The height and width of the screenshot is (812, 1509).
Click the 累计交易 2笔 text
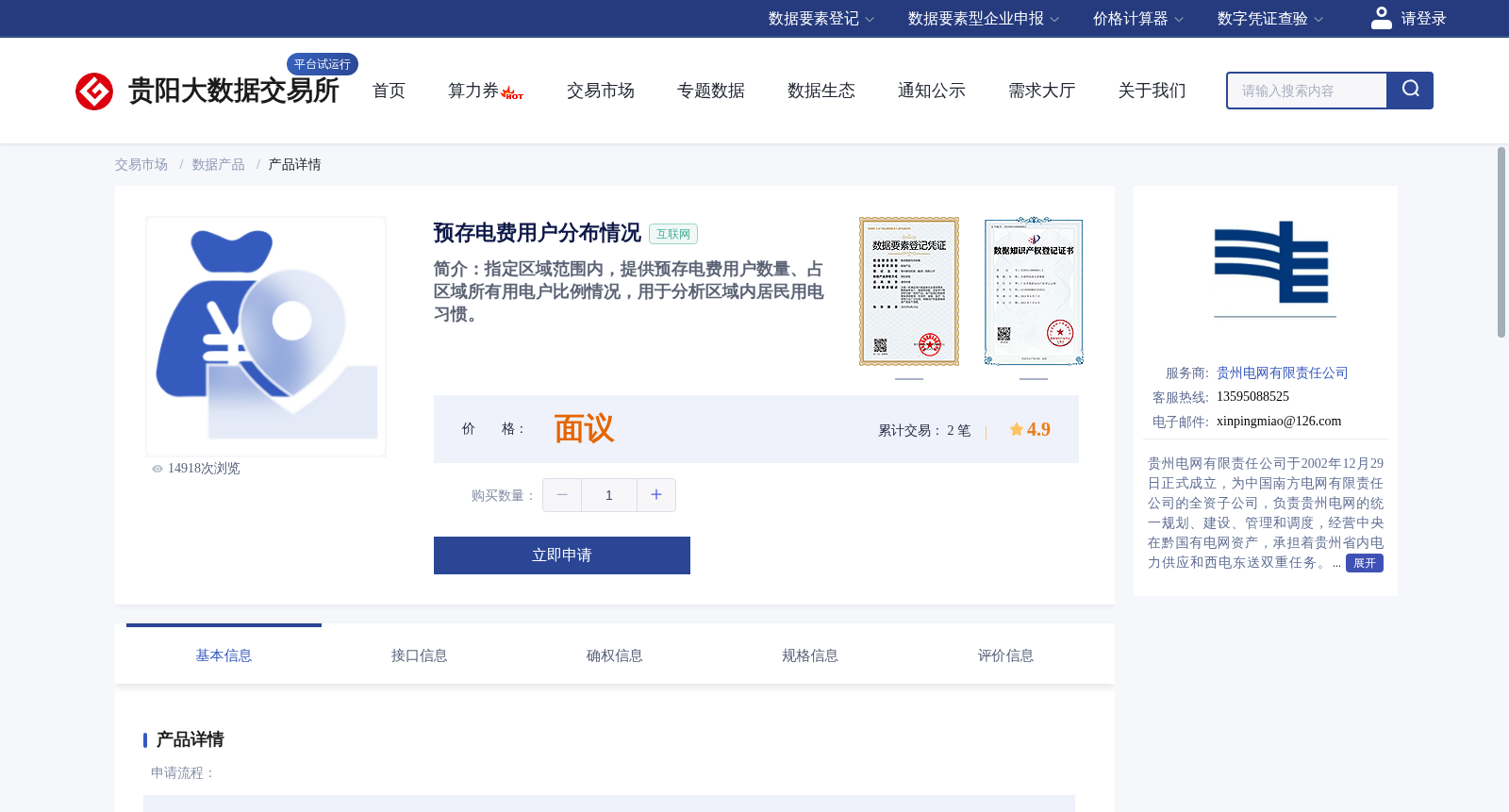point(924,431)
